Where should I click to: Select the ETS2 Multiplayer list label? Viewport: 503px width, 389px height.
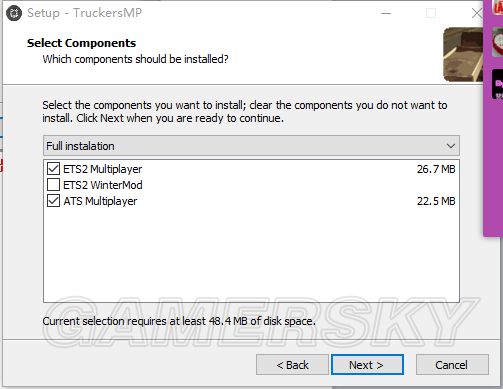103,169
